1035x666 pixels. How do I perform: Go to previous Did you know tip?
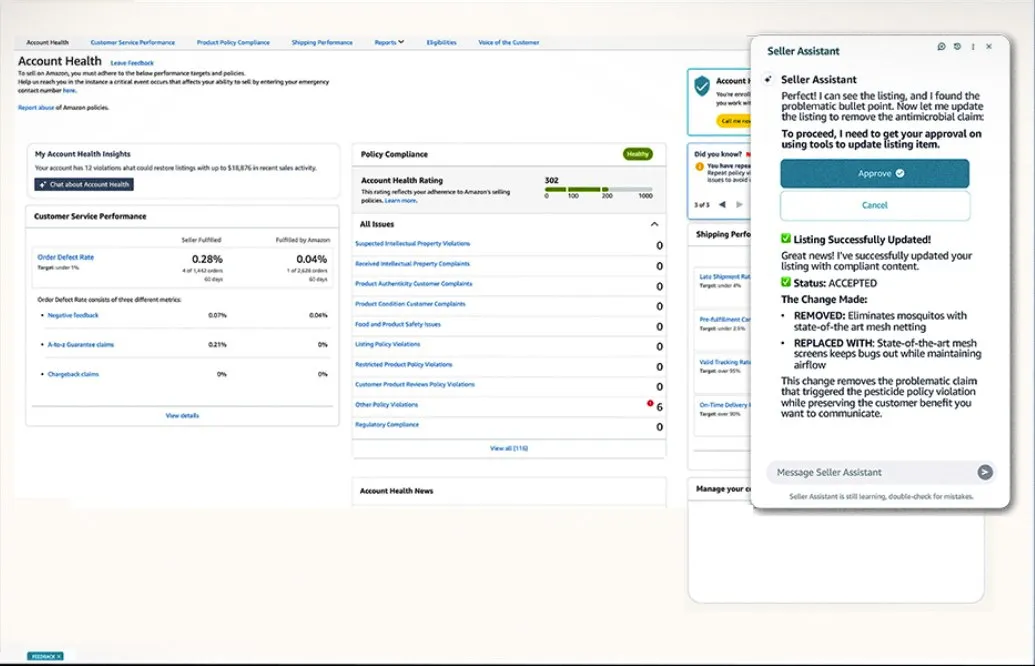[x=724, y=205]
